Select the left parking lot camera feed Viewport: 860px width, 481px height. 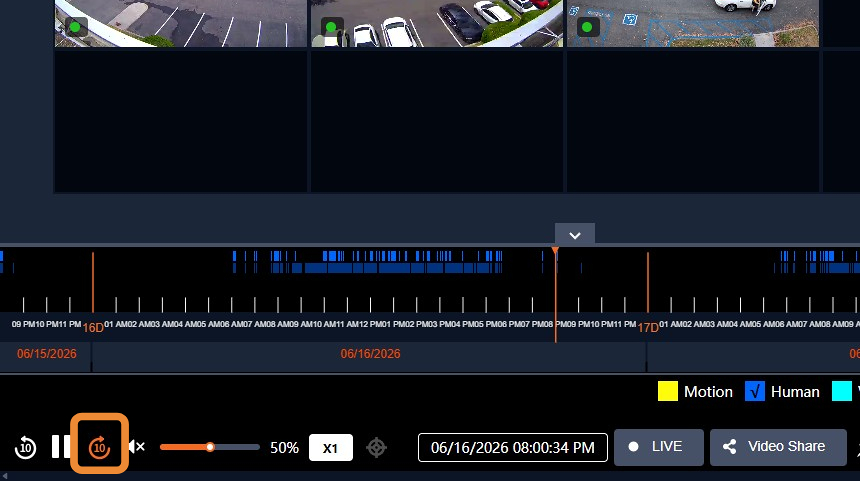pos(181,23)
